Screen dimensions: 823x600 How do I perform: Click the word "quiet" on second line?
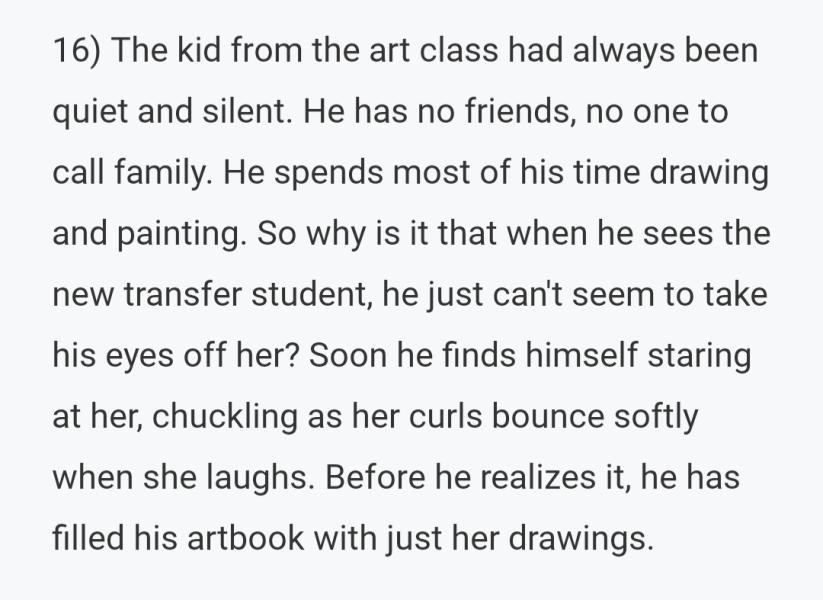click(x=90, y=113)
